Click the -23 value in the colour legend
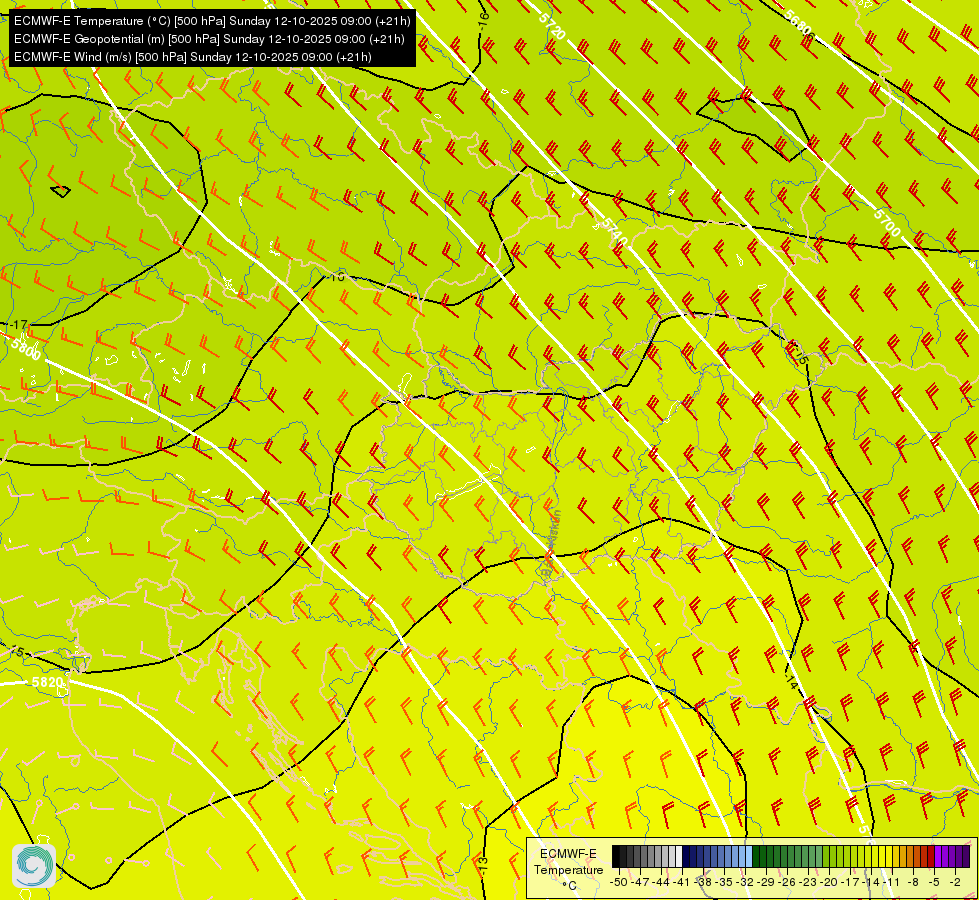The width and height of the screenshot is (979, 900). click(809, 883)
